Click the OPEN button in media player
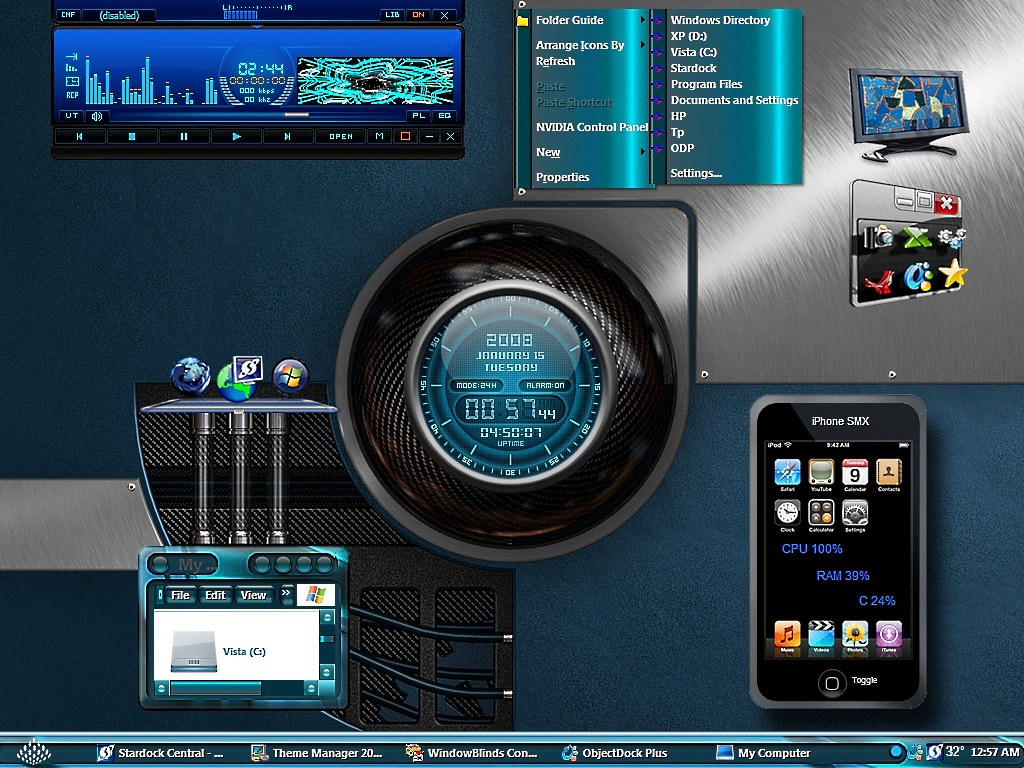1024x768 pixels. coord(341,136)
